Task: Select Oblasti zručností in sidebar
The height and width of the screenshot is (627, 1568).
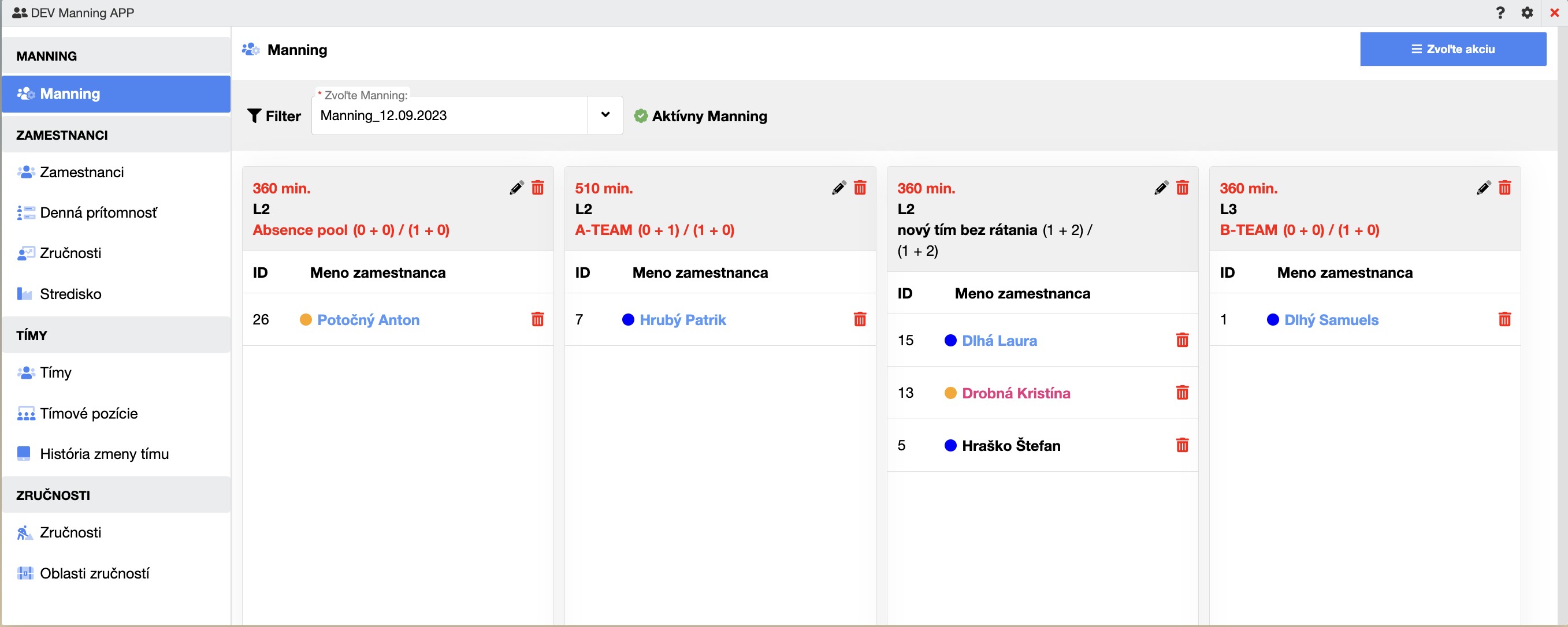Action: point(94,573)
